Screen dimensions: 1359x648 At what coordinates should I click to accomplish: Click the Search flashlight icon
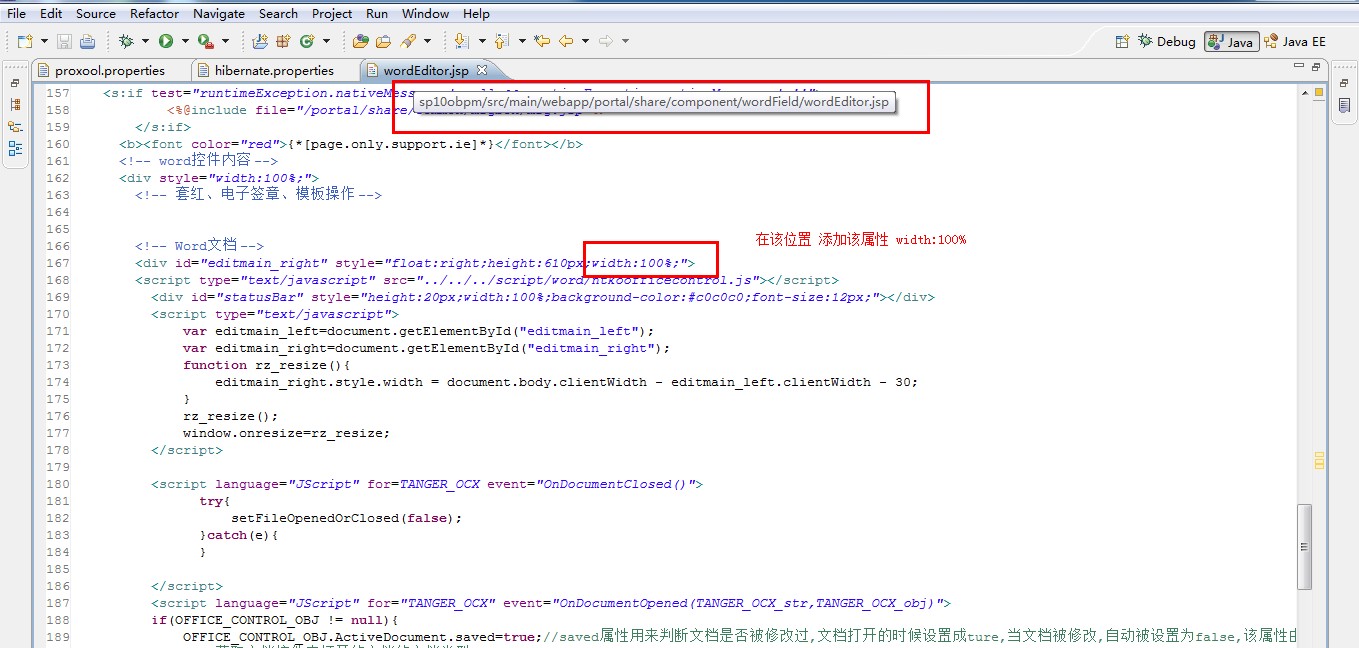click(x=408, y=41)
